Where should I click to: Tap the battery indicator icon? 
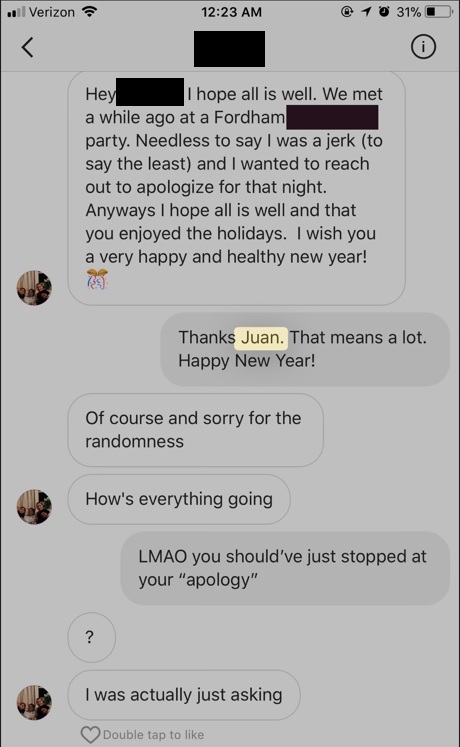click(x=439, y=11)
